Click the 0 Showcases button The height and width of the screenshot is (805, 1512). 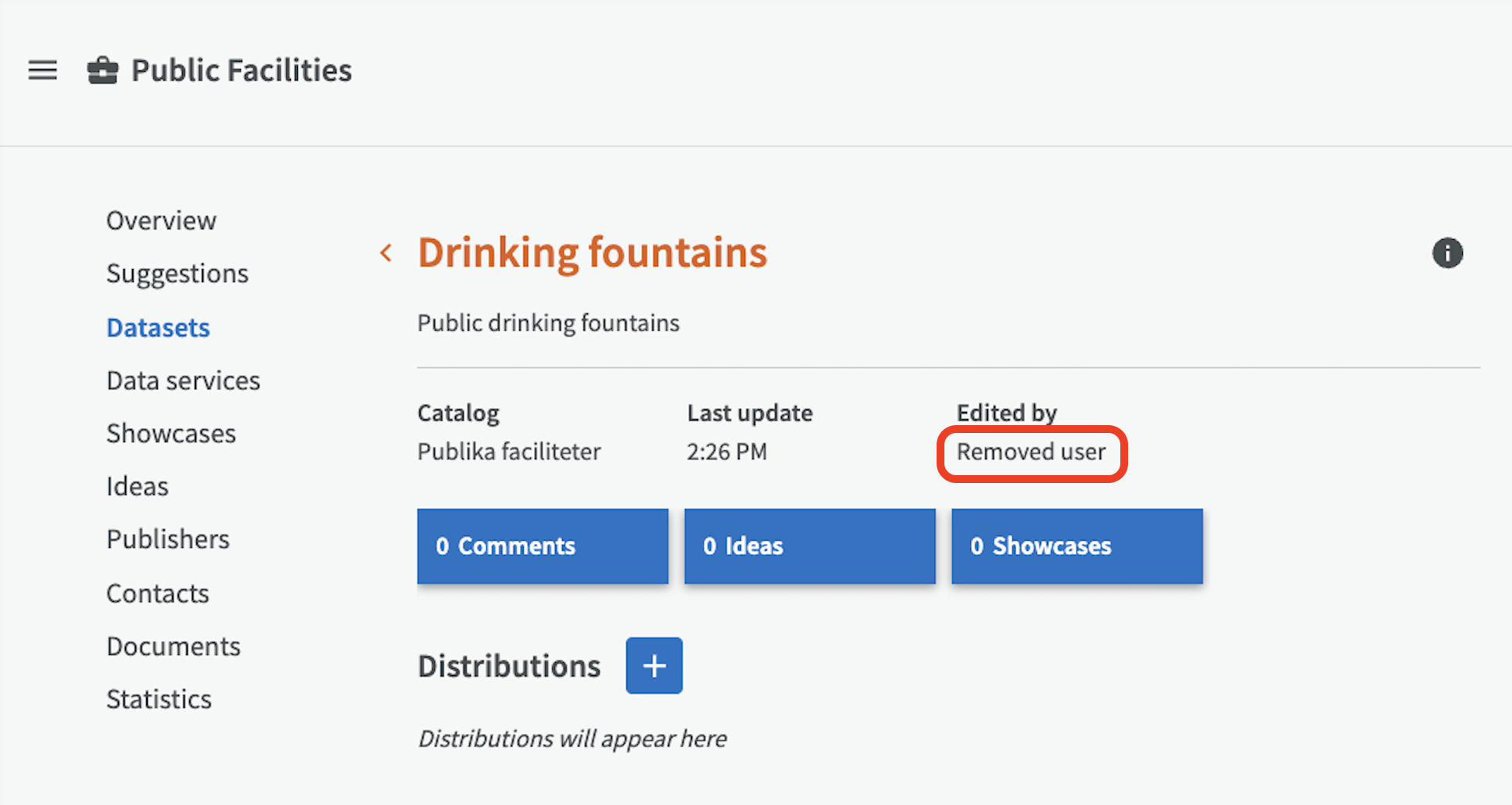pos(1077,546)
